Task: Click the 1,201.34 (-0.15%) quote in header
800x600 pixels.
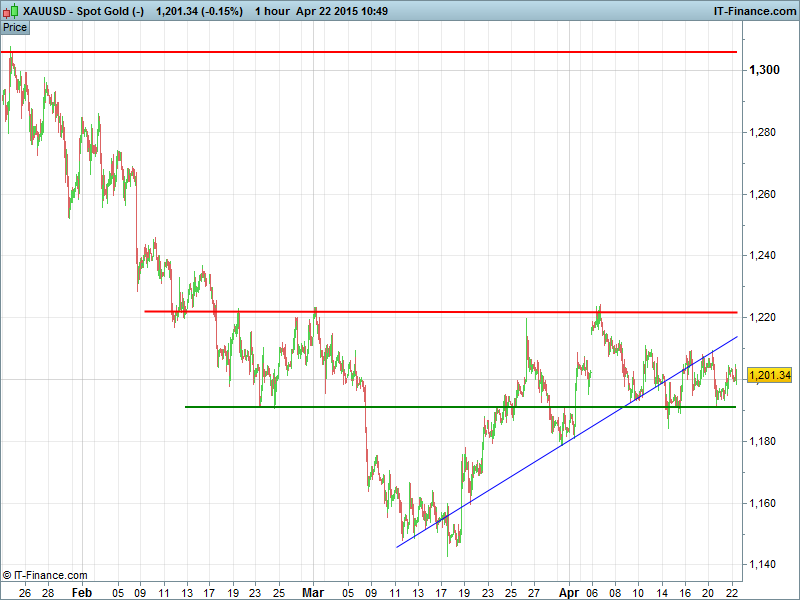Action: [199, 11]
